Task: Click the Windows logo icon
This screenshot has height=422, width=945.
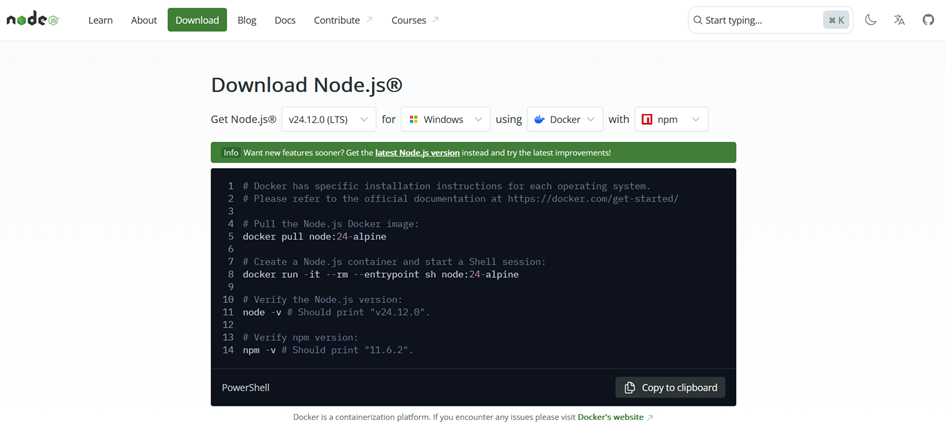Action: 413,119
